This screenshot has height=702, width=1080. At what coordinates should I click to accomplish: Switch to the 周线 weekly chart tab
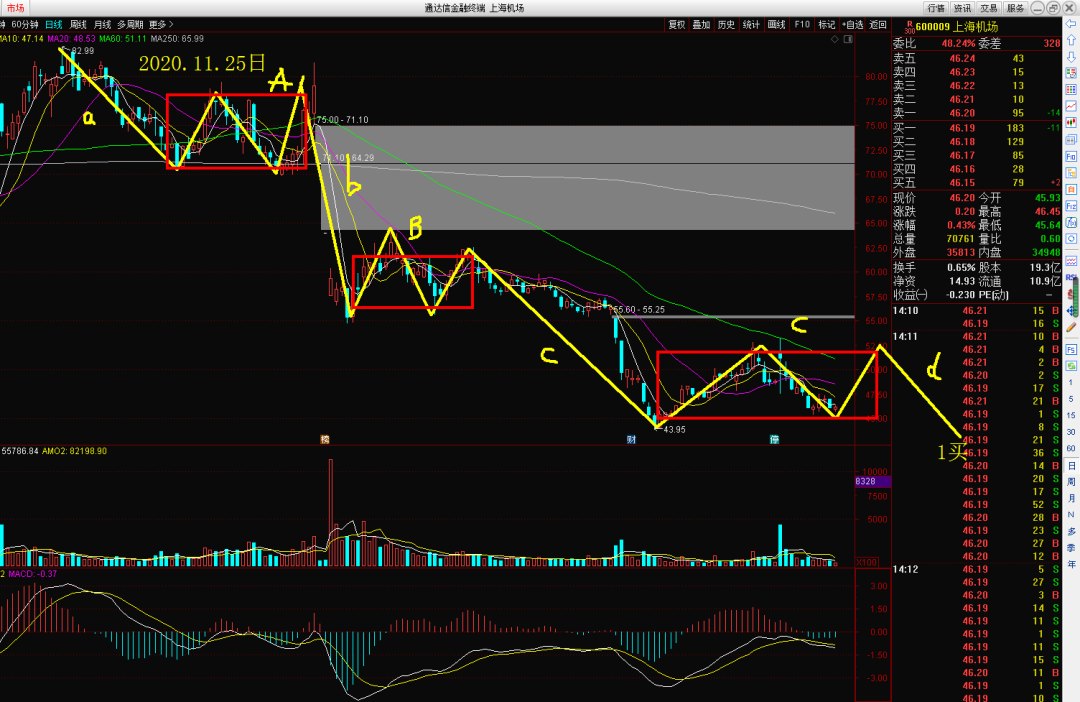point(79,25)
